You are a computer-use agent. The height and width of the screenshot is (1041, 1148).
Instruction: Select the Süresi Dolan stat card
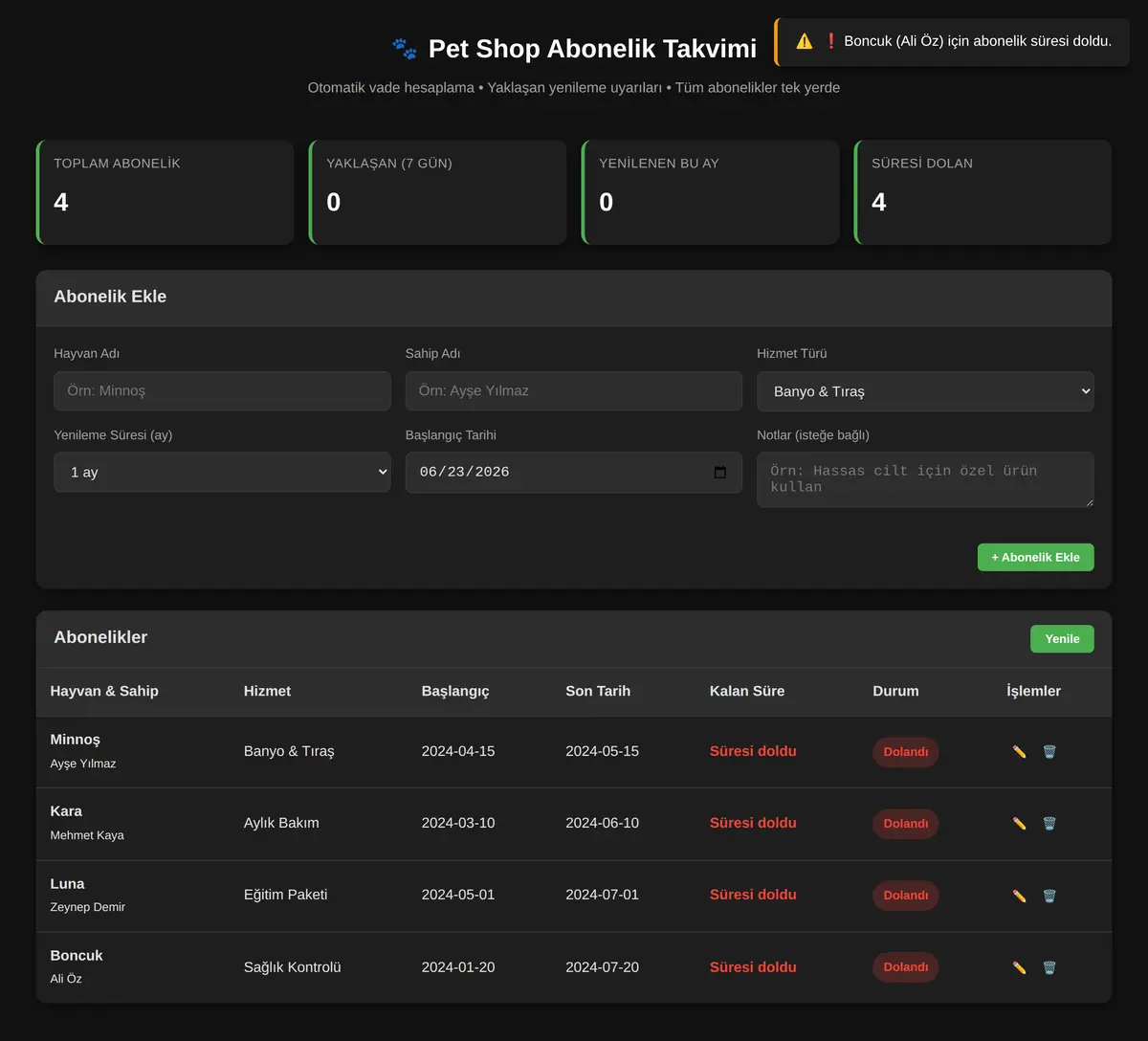pos(982,192)
